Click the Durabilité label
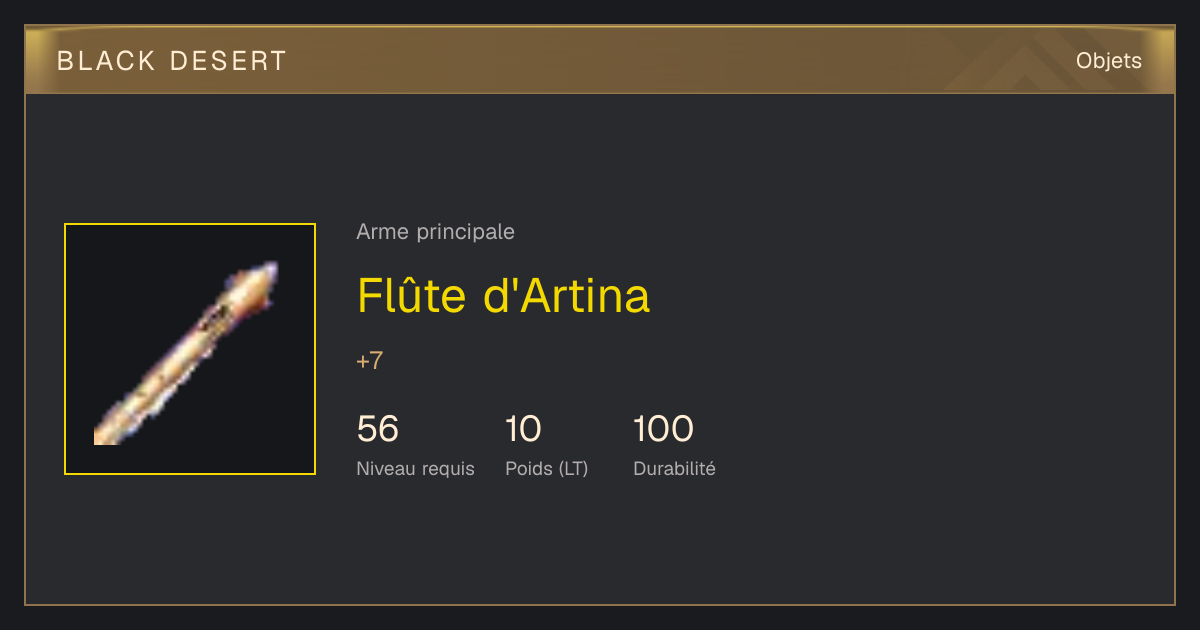Screen dimensions: 1200x630 point(674,468)
